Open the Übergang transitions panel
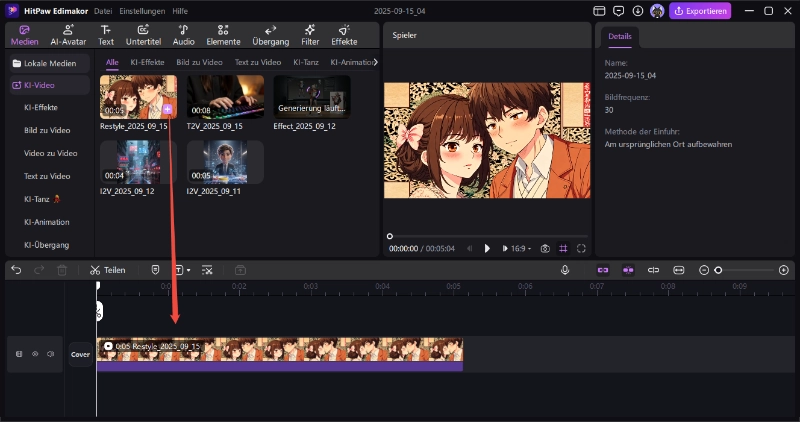The image size is (800, 422). (x=270, y=35)
